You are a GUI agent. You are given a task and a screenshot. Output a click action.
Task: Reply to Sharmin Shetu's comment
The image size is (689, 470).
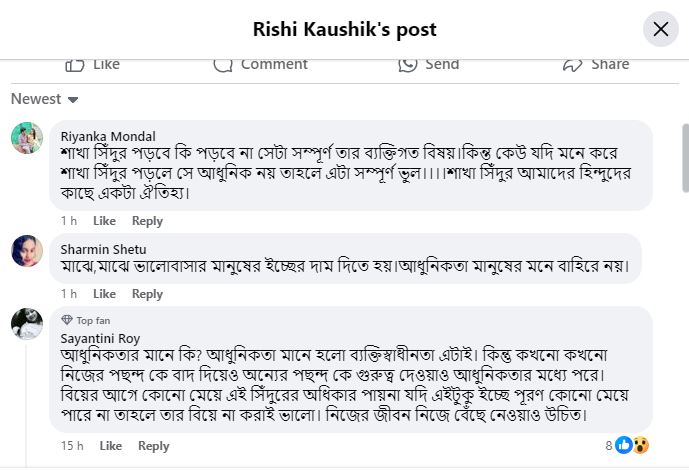pos(147,294)
